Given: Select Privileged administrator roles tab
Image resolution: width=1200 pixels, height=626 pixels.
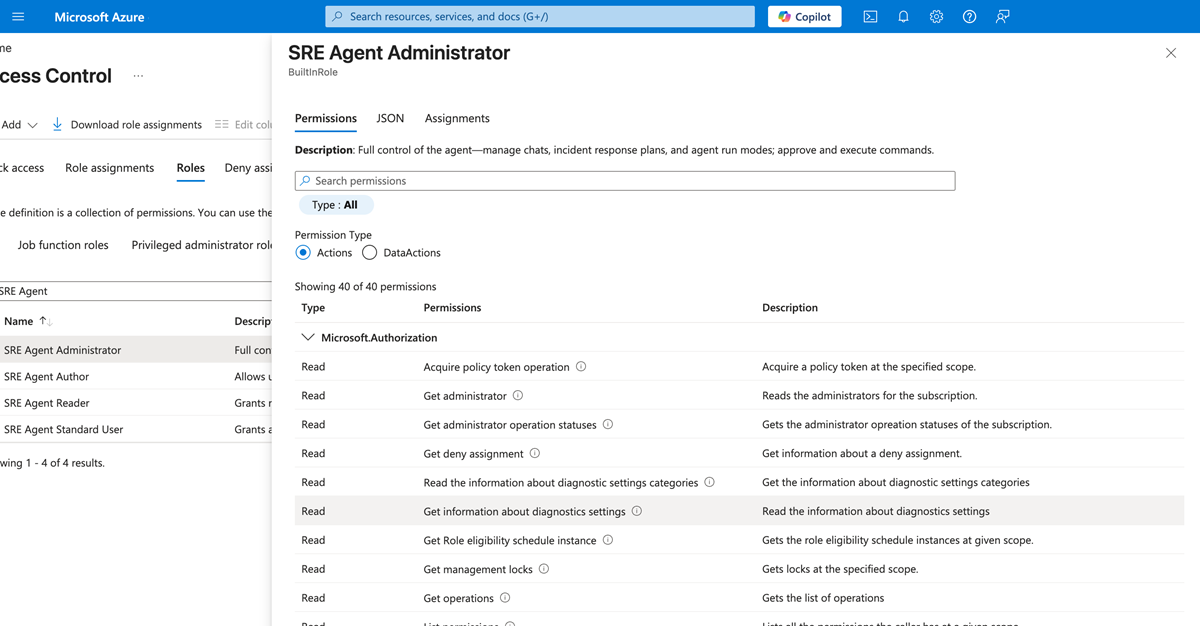Looking at the screenshot, I should [x=201, y=245].
